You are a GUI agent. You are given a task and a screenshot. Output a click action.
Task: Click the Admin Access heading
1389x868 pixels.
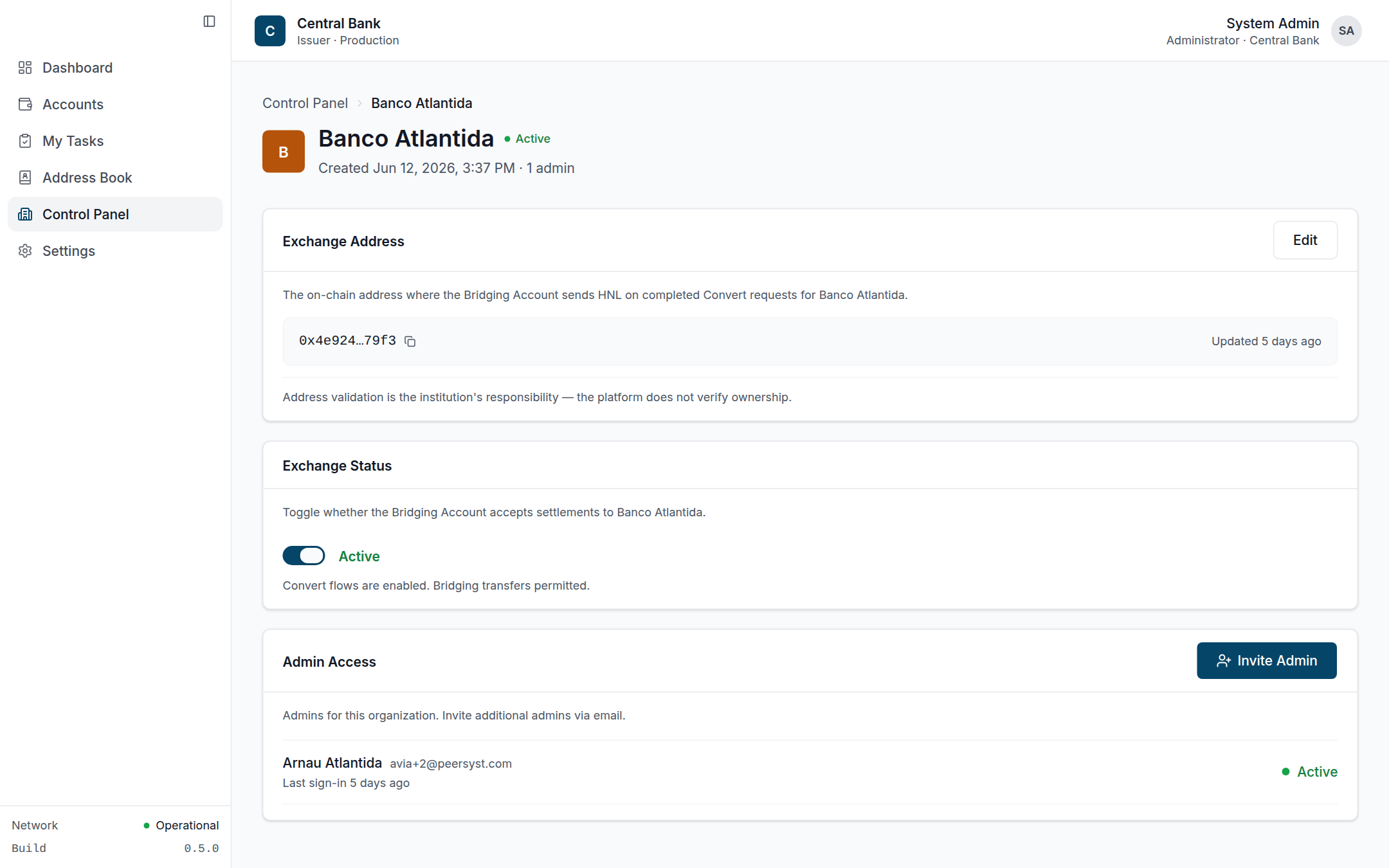329,662
